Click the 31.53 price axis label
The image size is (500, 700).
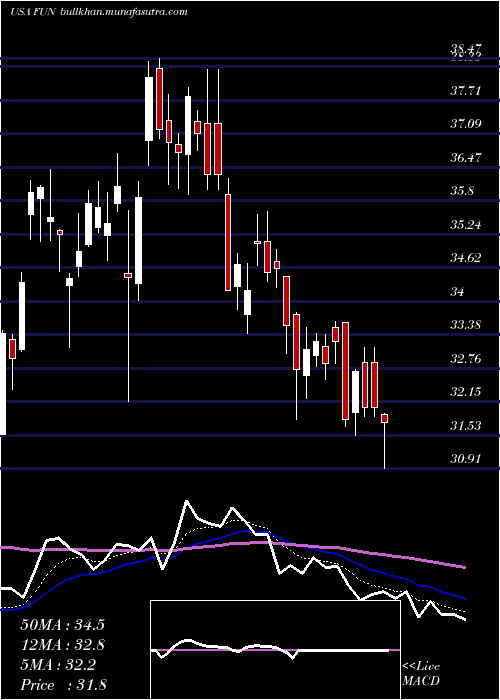[466, 426]
